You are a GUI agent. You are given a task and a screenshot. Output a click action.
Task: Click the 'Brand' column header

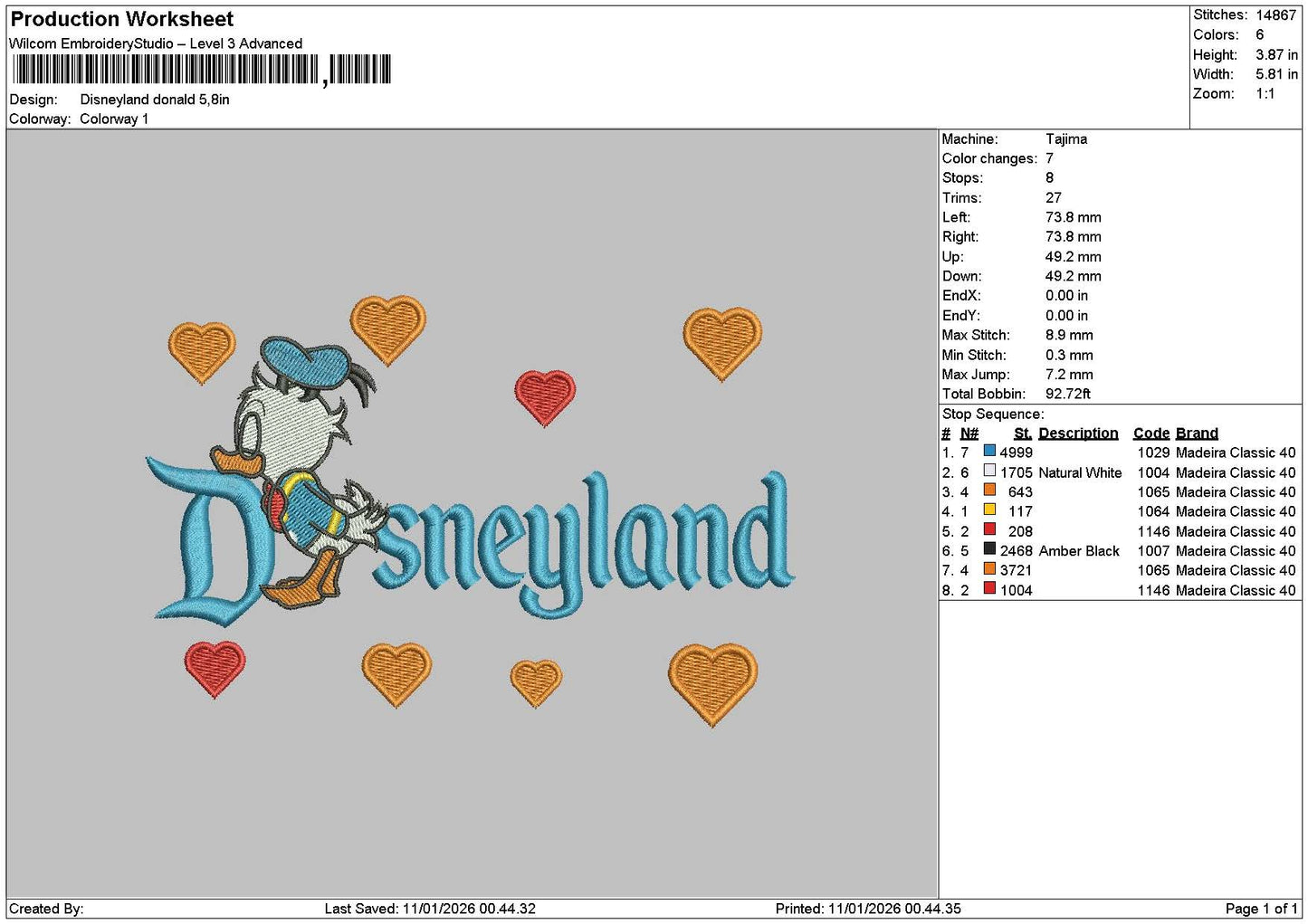click(1197, 433)
